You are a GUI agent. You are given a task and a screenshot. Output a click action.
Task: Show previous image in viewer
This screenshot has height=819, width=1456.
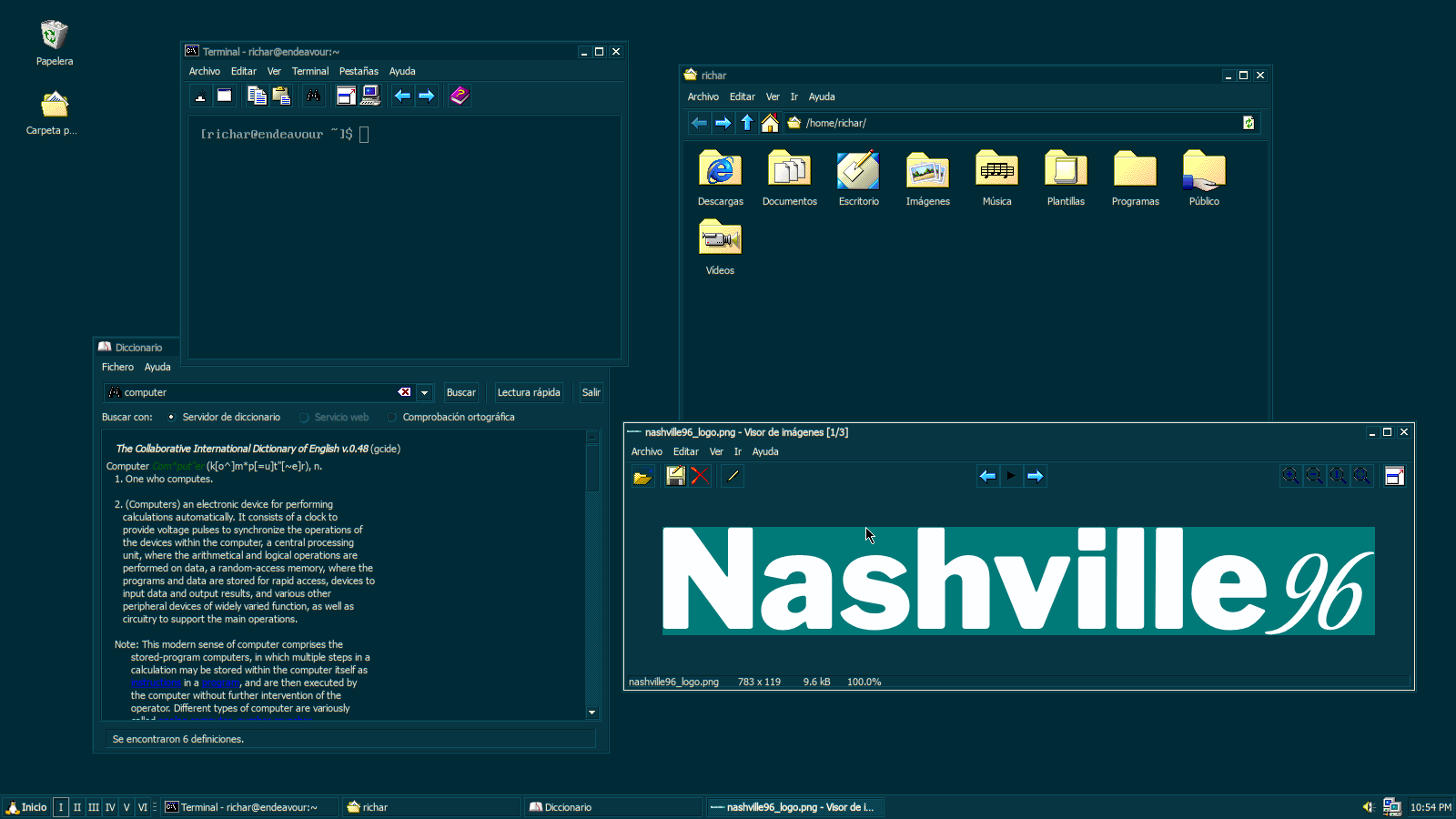pyautogui.click(x=987, y=476)
